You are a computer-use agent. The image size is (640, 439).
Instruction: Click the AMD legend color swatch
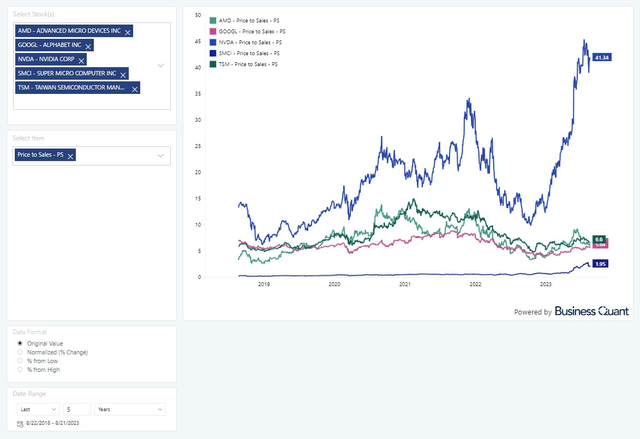tap(213, 20)
